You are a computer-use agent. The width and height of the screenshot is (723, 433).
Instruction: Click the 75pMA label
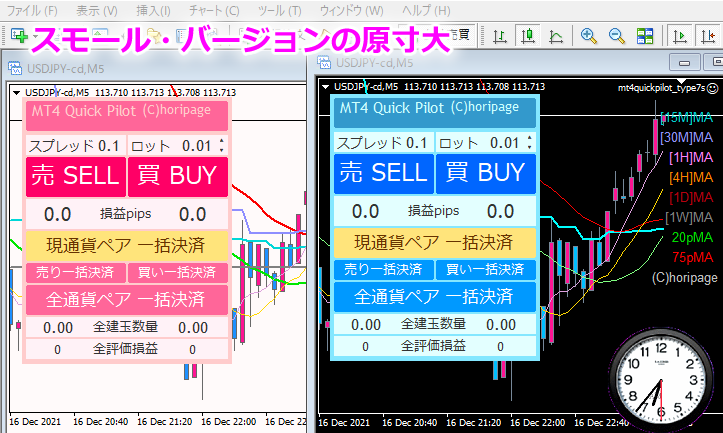(692, 257)
